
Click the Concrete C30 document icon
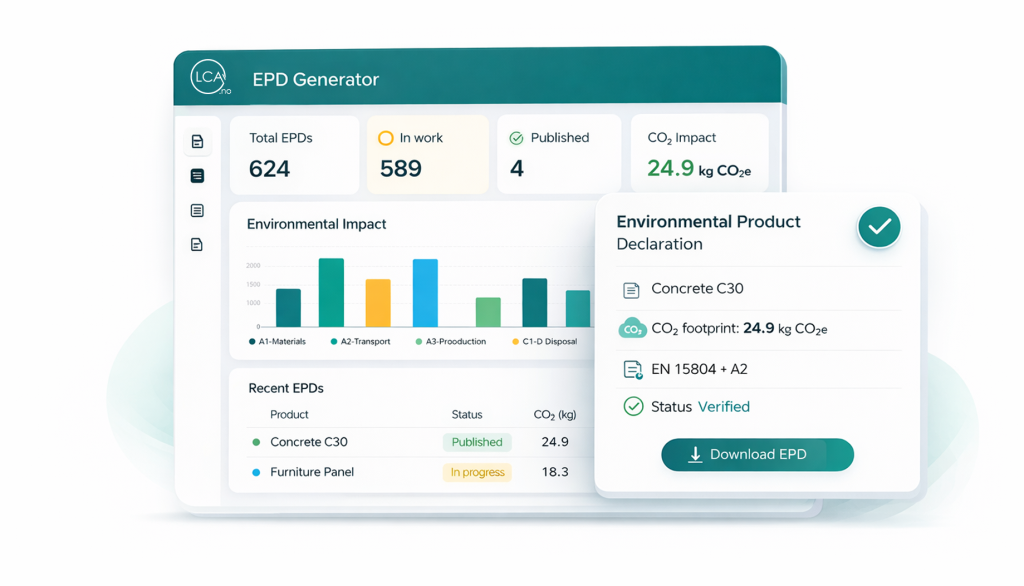coord(631,290)
